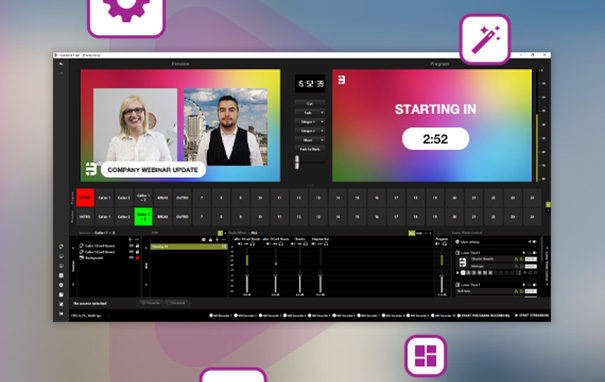Click START STREAMING in status bar
The height and width of the screenshot is (382, 605).
[532, 315]
